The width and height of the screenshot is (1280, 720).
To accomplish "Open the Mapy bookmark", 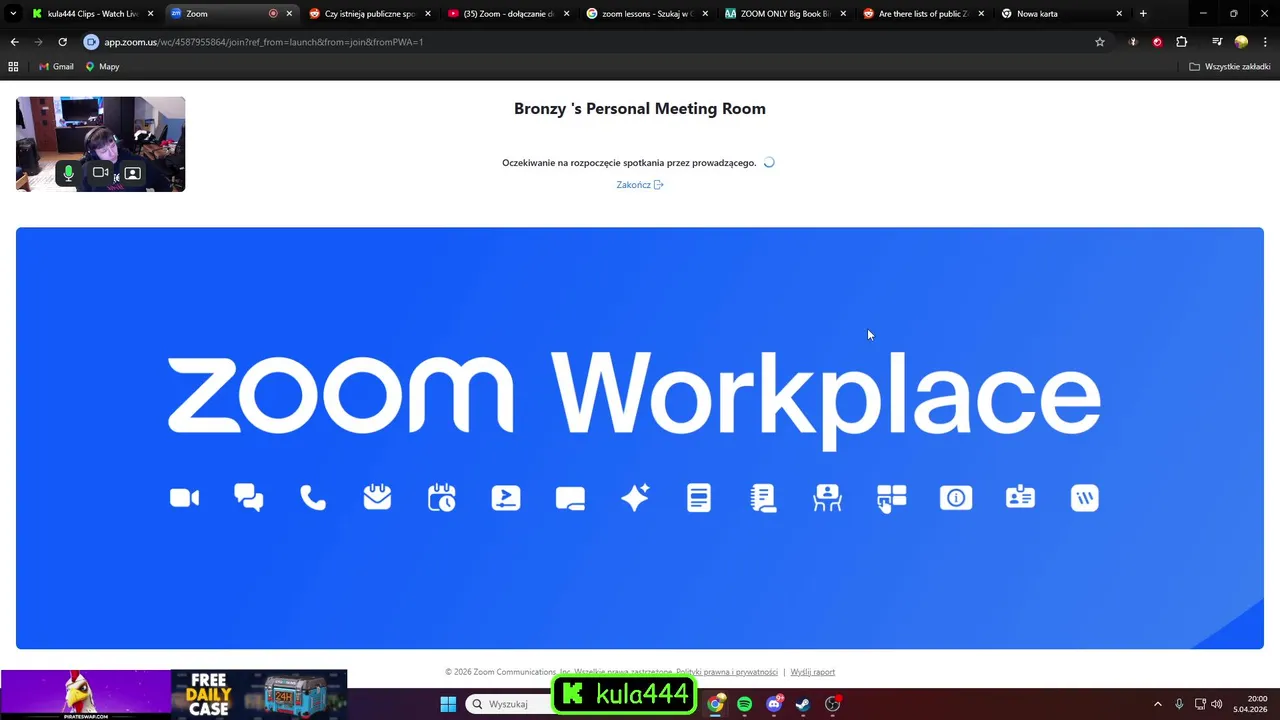I will pos(102,67).
